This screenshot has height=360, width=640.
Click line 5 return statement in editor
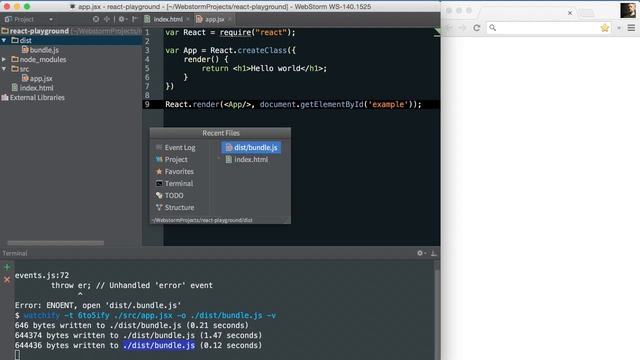[264, 68]
